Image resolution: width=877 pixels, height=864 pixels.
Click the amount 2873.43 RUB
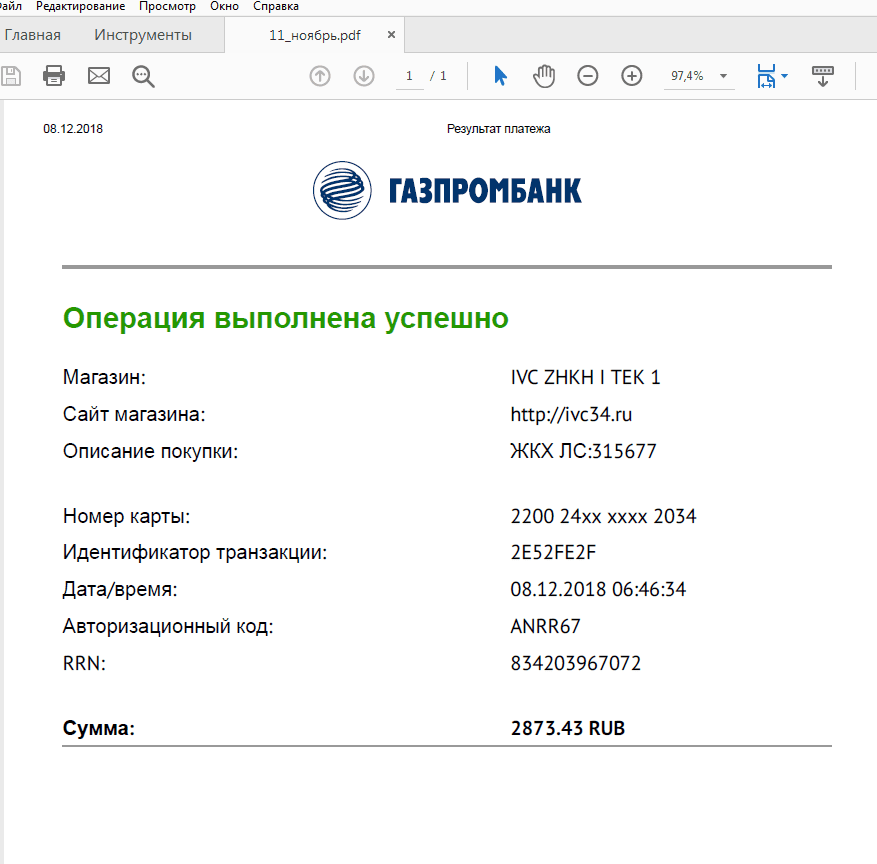pyautogui.click(x=568, y=728)
